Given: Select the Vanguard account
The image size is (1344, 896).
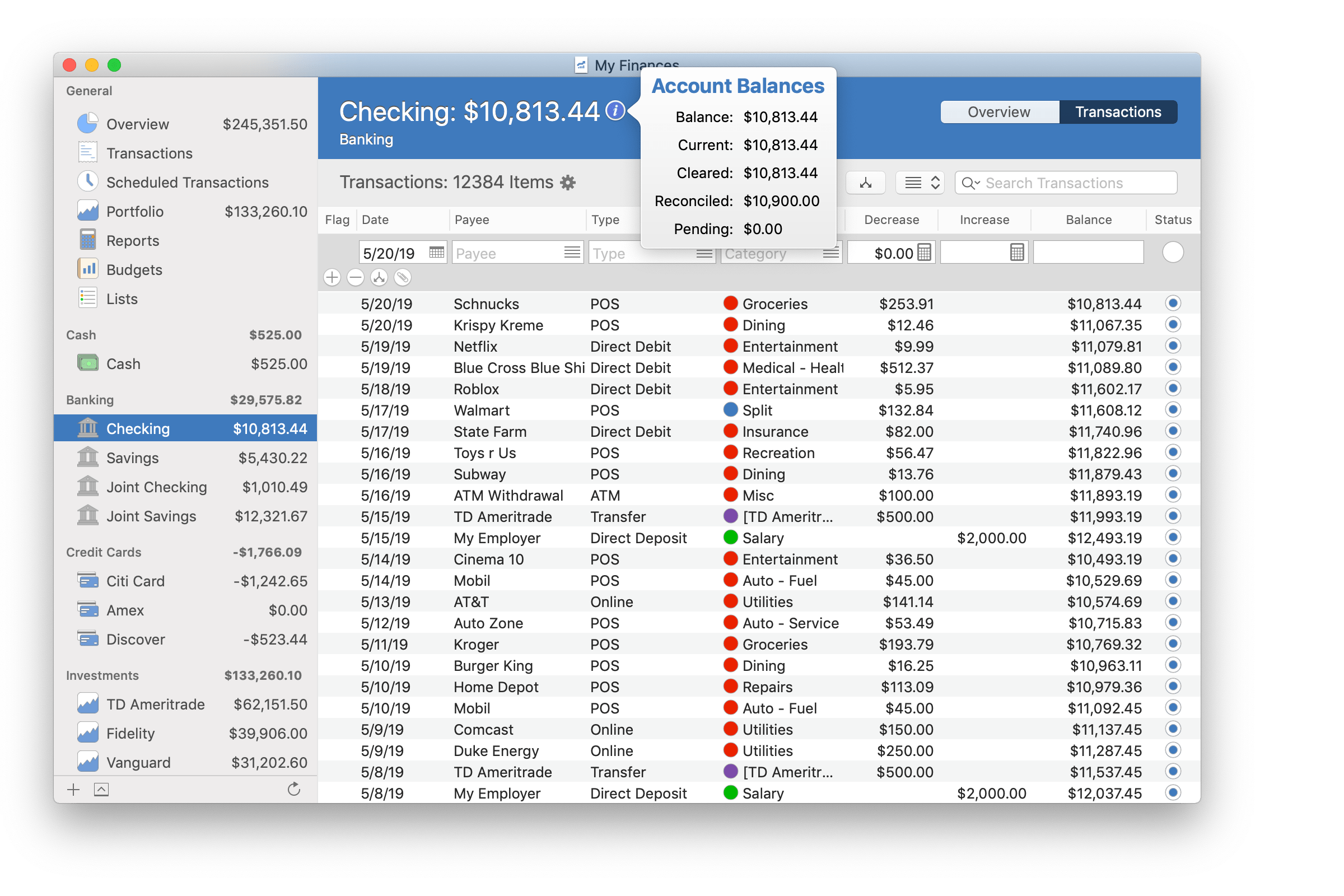Looking at the screenshot, I should point(186,762).
